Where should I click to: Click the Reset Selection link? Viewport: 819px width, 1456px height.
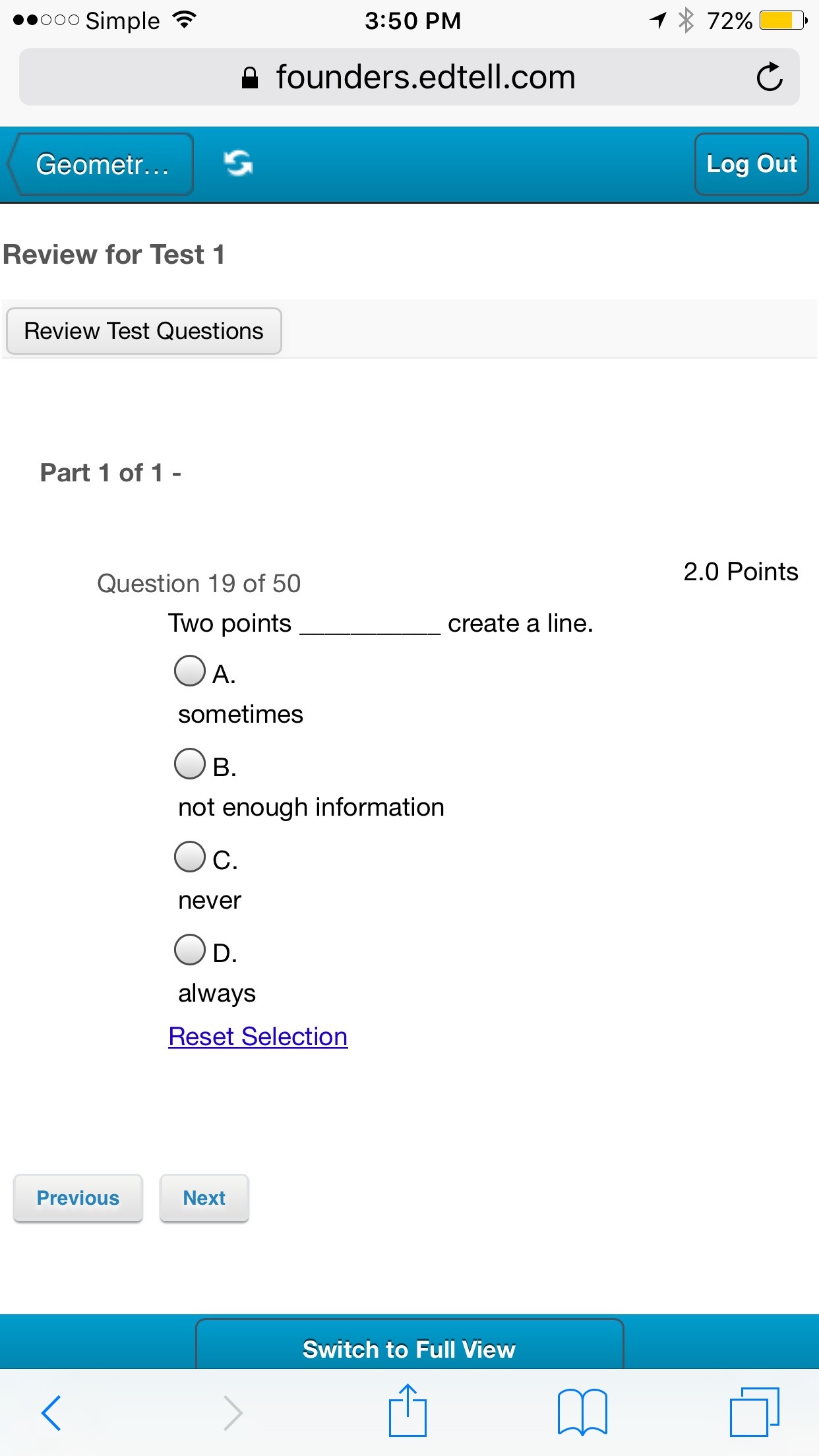coord(258,1037)
